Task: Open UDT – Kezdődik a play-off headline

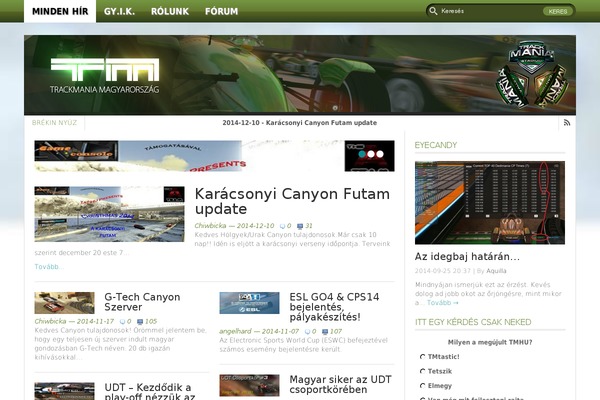Action: [150, 391]
